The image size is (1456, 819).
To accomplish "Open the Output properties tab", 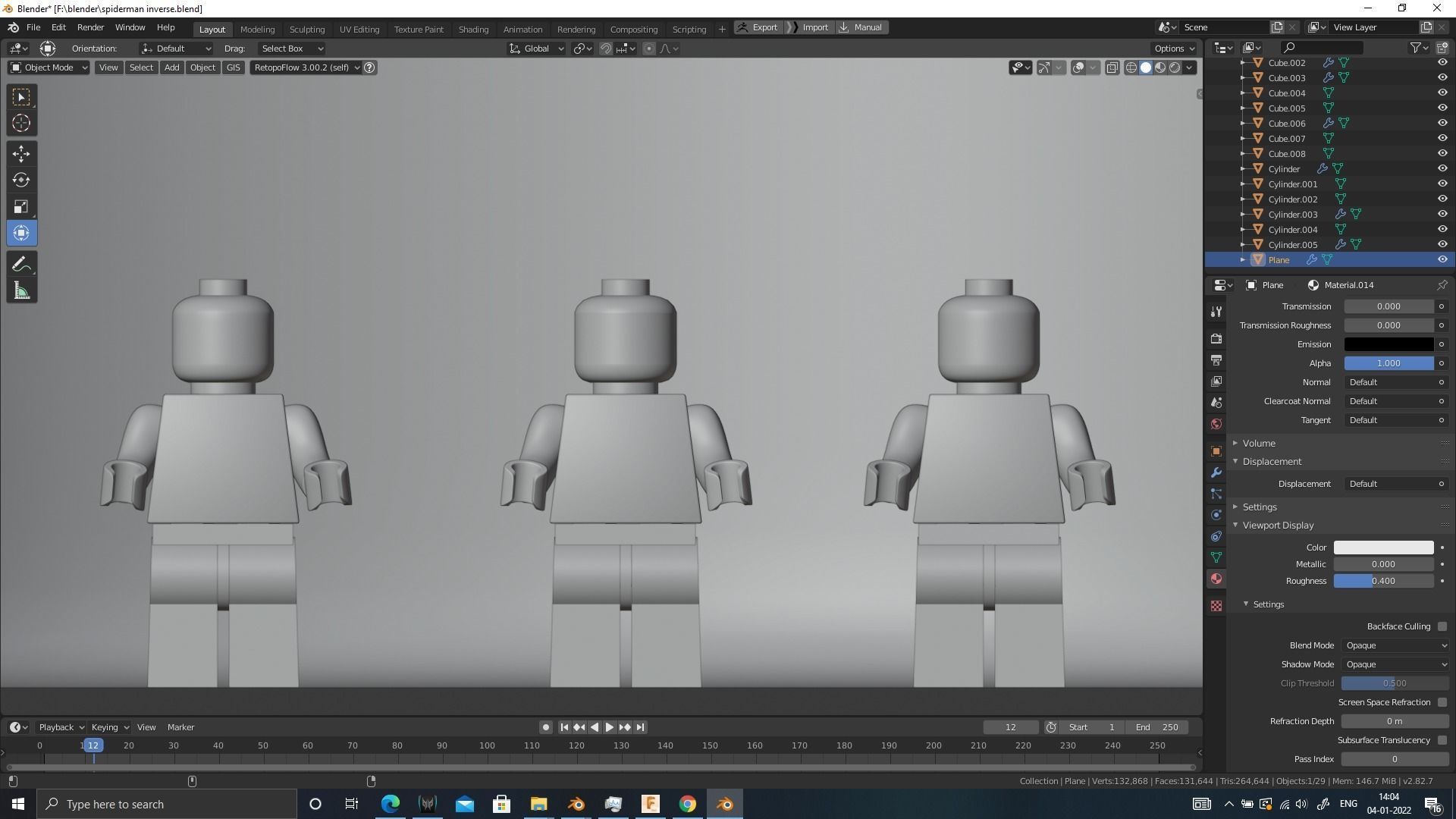I will [x=1216, y=359].
